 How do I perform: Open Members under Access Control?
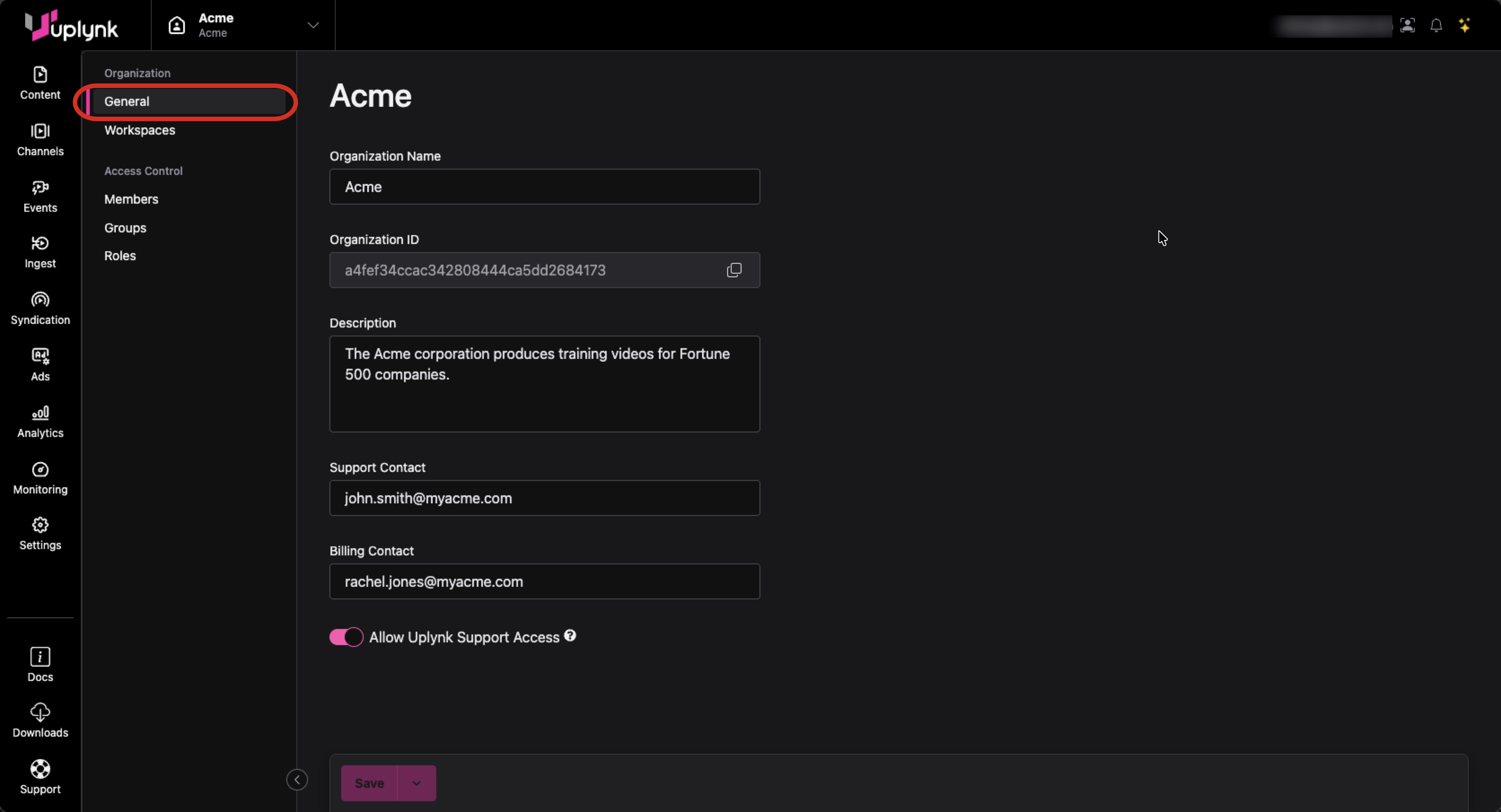coord(131,199)
